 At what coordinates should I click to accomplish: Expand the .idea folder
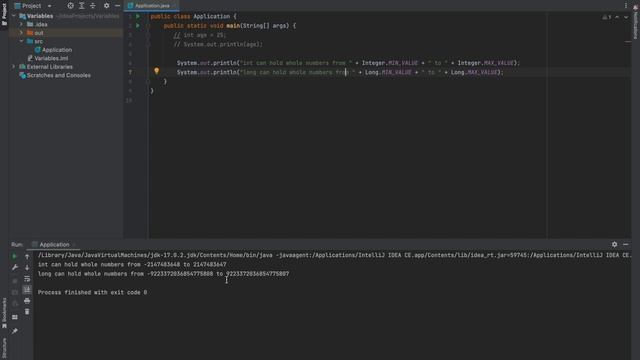coord(21,24)
